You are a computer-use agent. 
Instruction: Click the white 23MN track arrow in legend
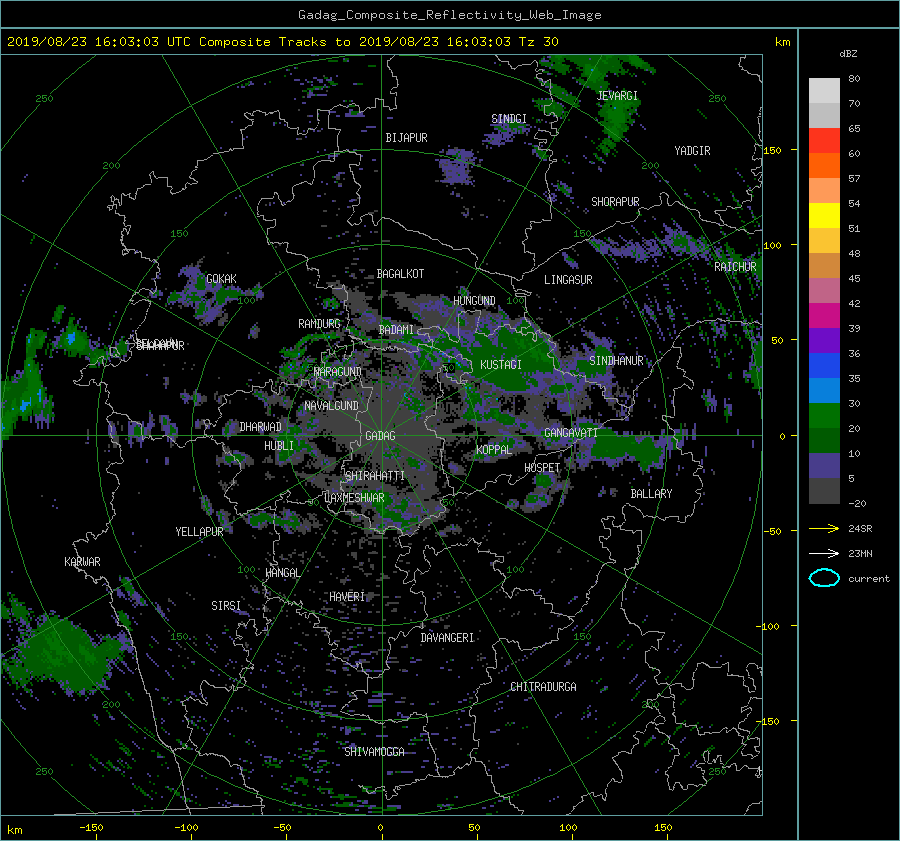pos(824,553)
